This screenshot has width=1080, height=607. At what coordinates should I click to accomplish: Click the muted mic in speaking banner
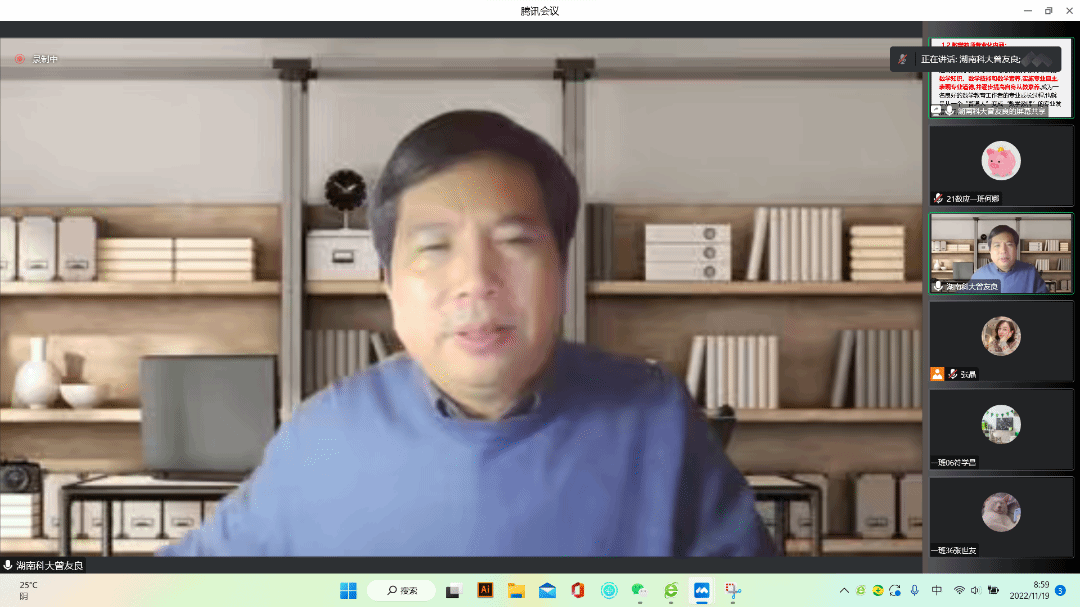point(903,59)
